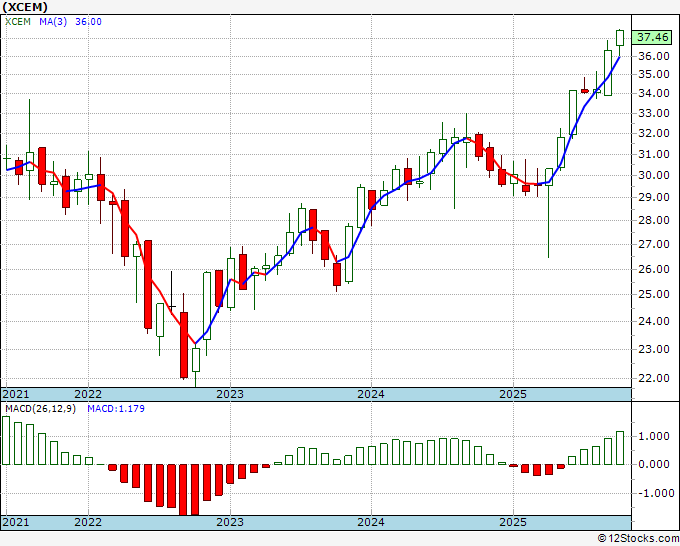
Task: Click the 29.00 price axis label
Action: click(654, 197)
